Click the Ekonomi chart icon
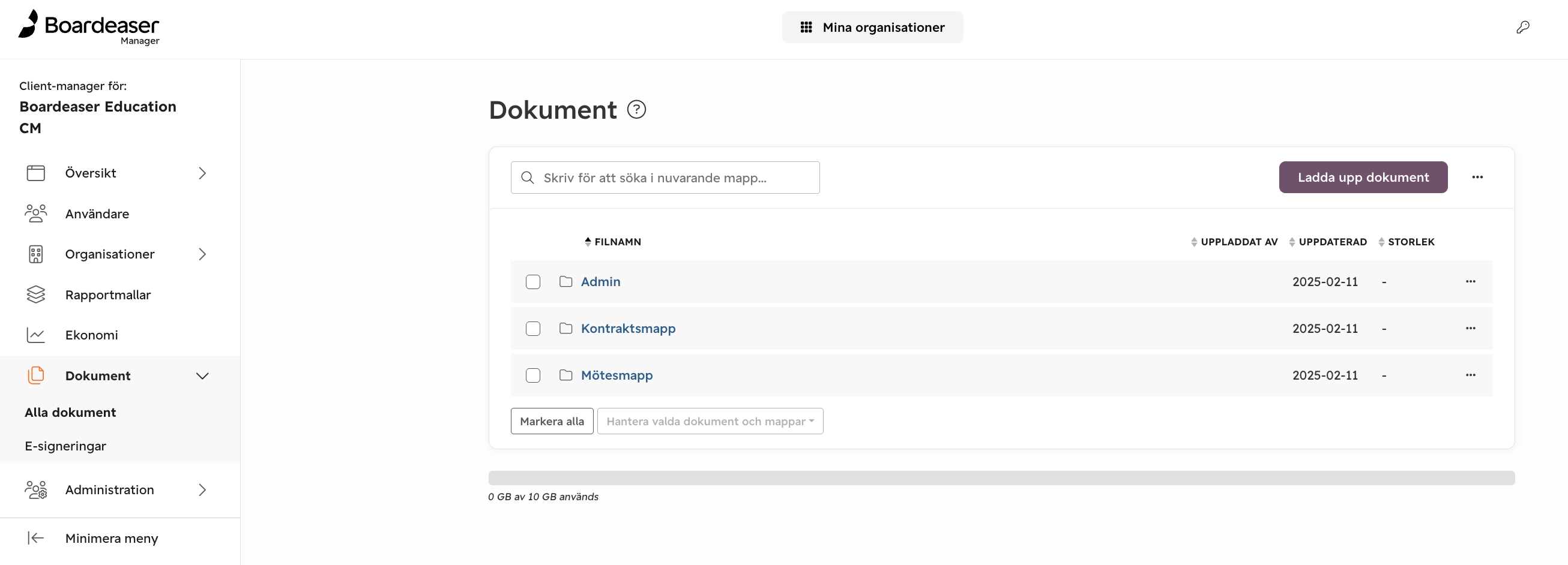Viewport: 1568px width, 565px height. tap(36, 335)
